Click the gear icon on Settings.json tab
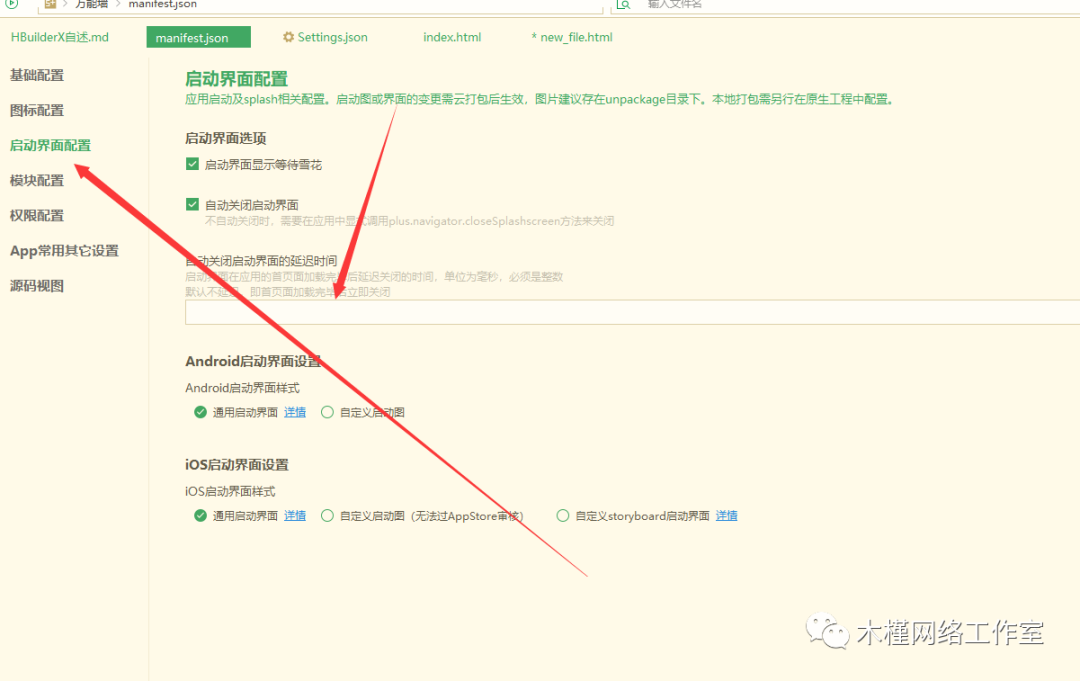Viewport: 1080px width, 681px height. [289, 37]
